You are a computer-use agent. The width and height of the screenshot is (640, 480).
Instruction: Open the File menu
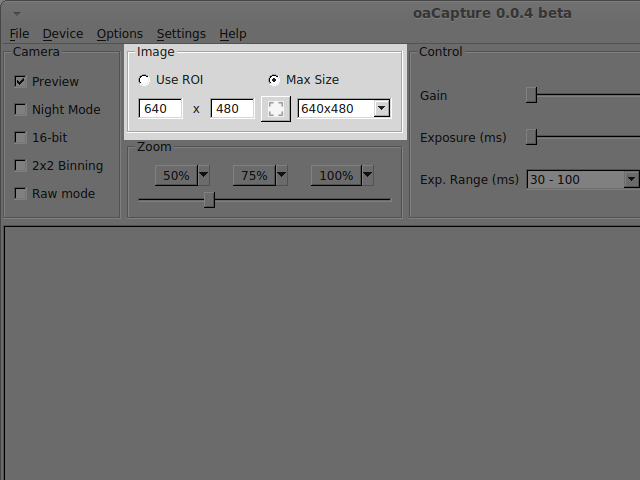click(19, 34)
